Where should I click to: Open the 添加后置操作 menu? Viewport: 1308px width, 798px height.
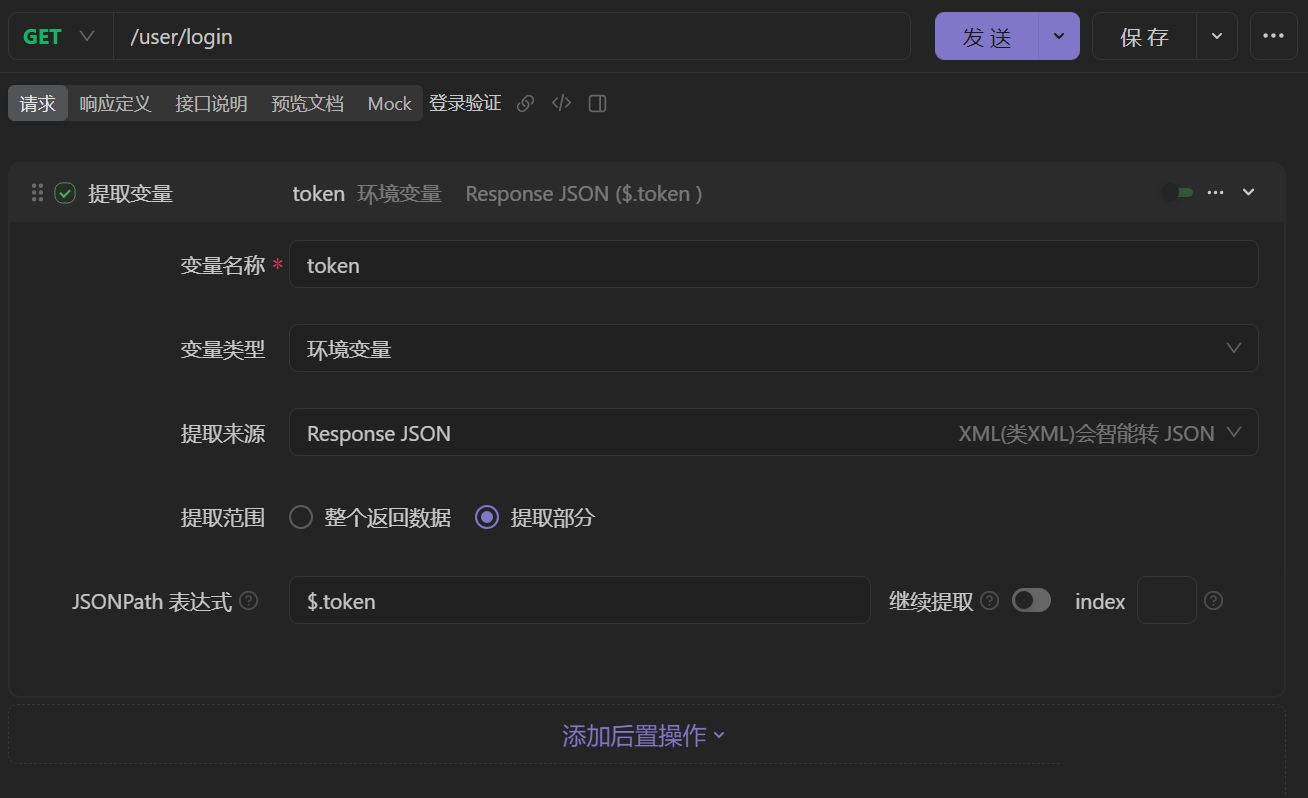(644, 736)
